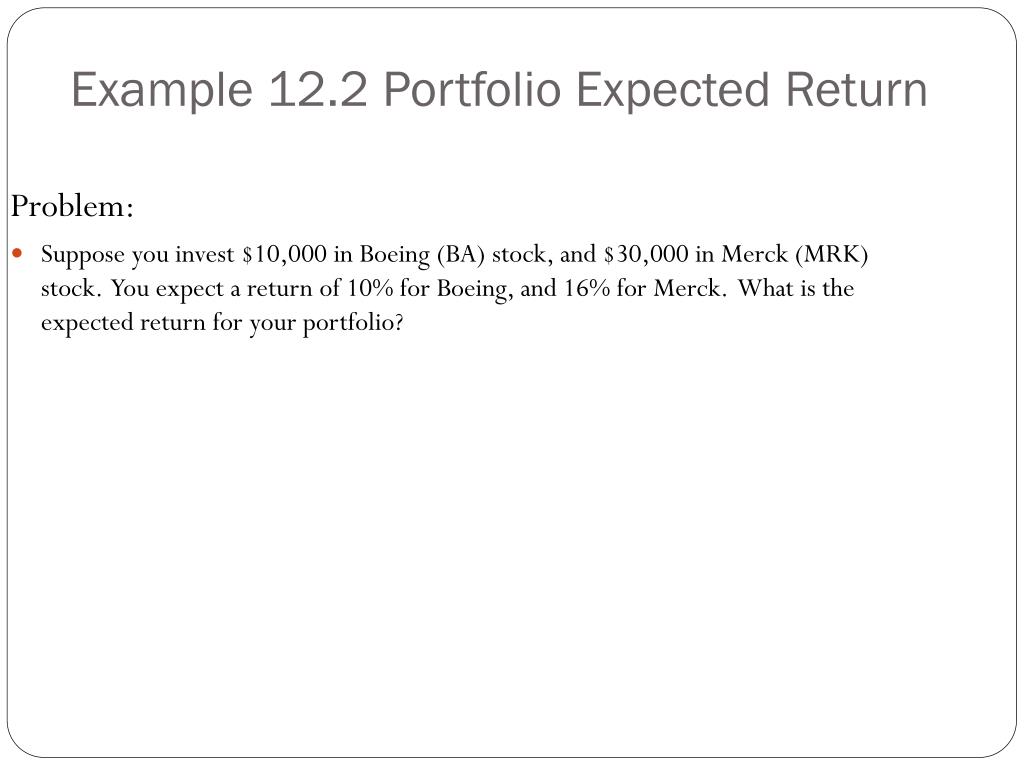
Task: Click the number '12.2' in the title
Action: tap(318, 89)
